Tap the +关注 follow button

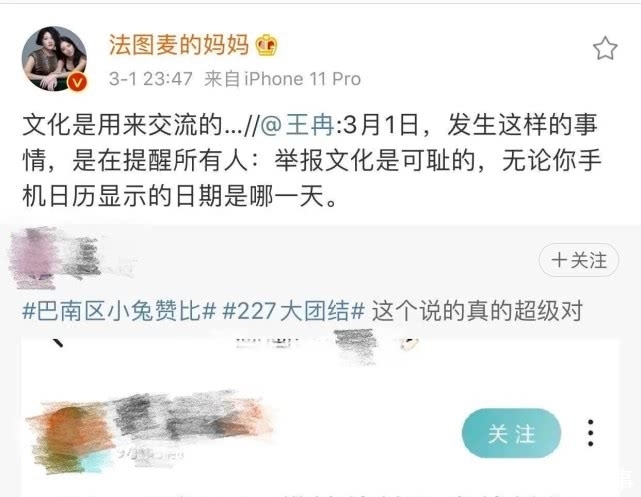pyautogui.click(x=578, y=260)
